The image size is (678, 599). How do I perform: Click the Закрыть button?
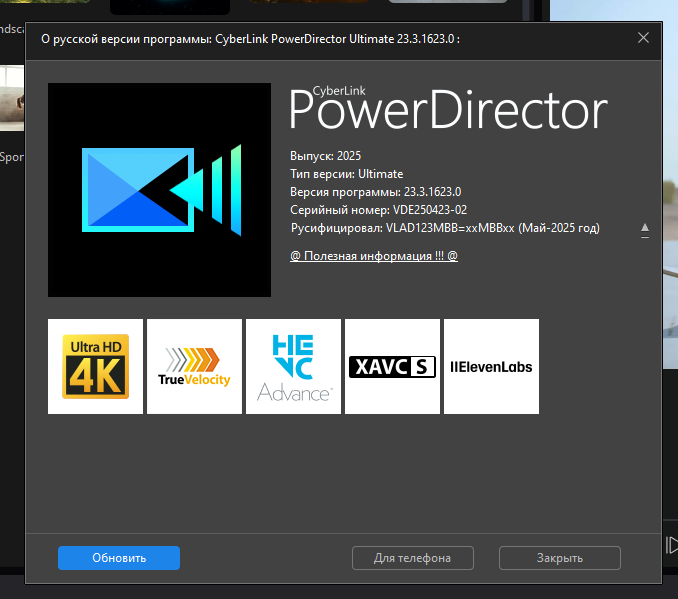(x=560, y=558)
